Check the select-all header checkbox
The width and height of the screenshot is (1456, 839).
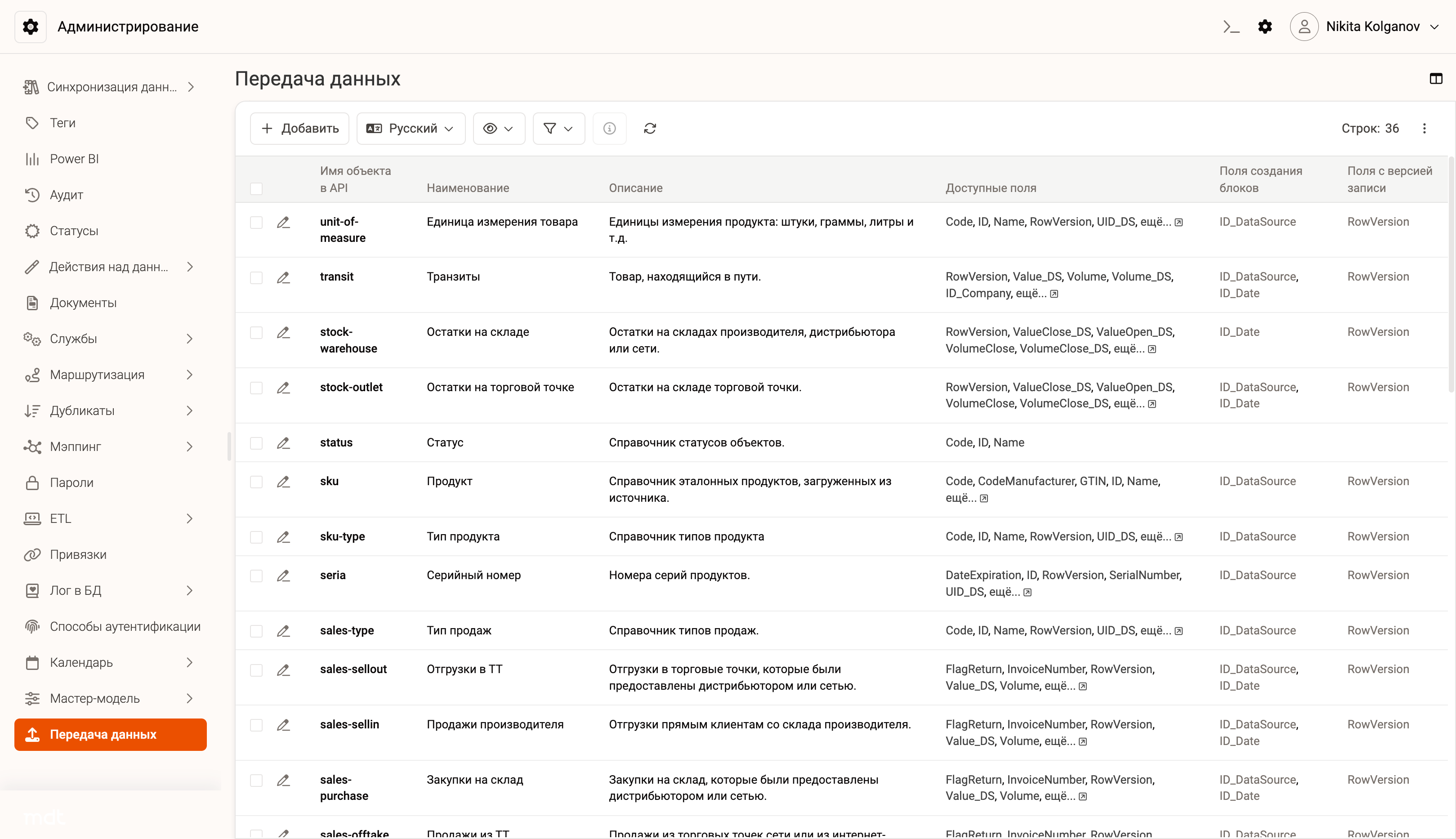tap(256, 188)
